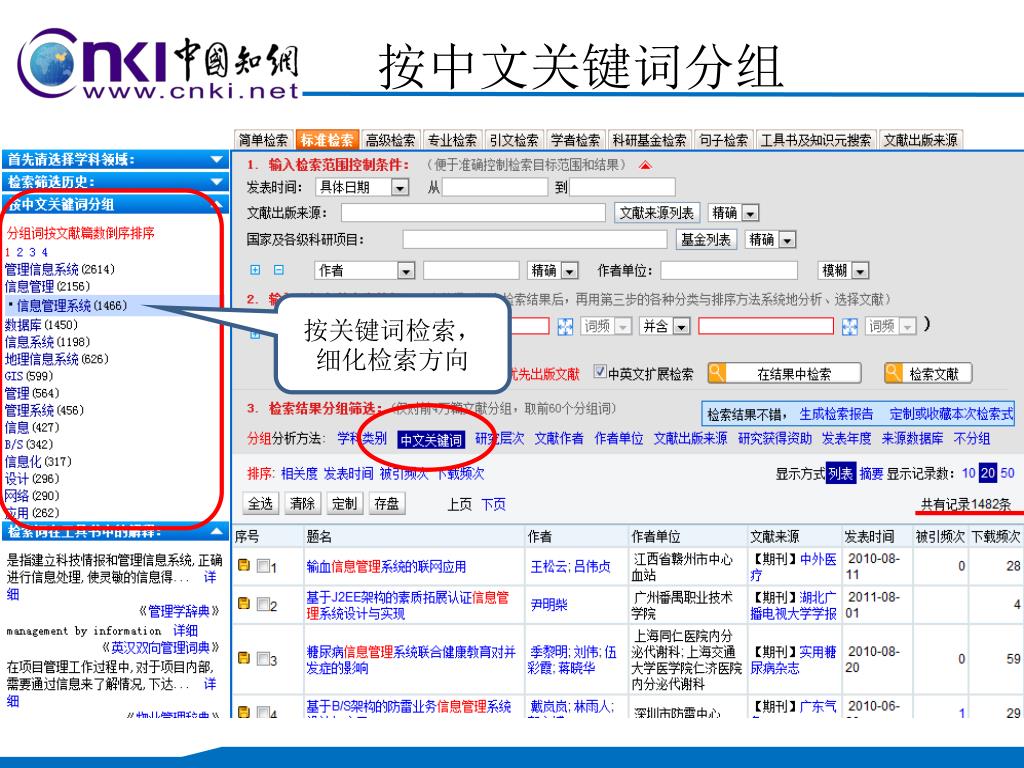Check the box for result row 4

(263, 712)
